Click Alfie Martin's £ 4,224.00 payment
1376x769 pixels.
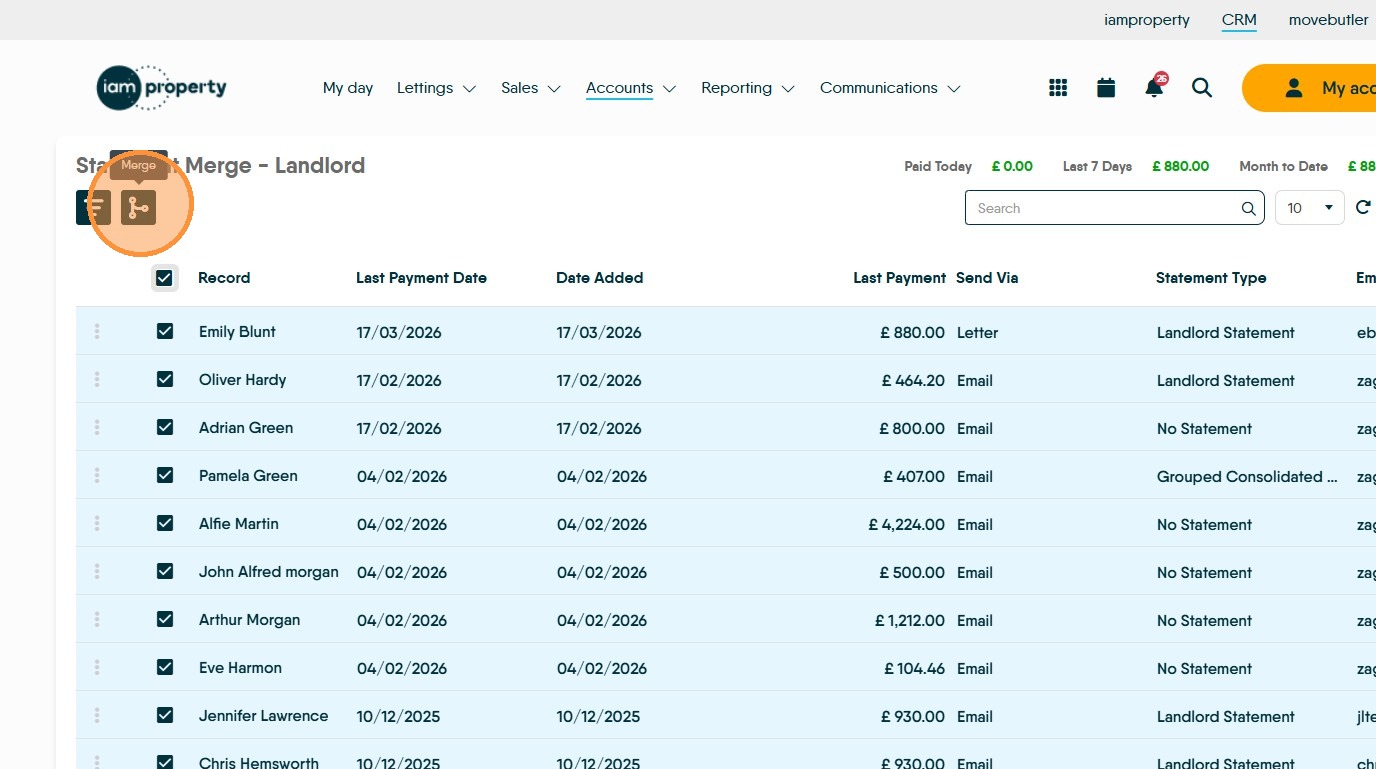[907, 524]
